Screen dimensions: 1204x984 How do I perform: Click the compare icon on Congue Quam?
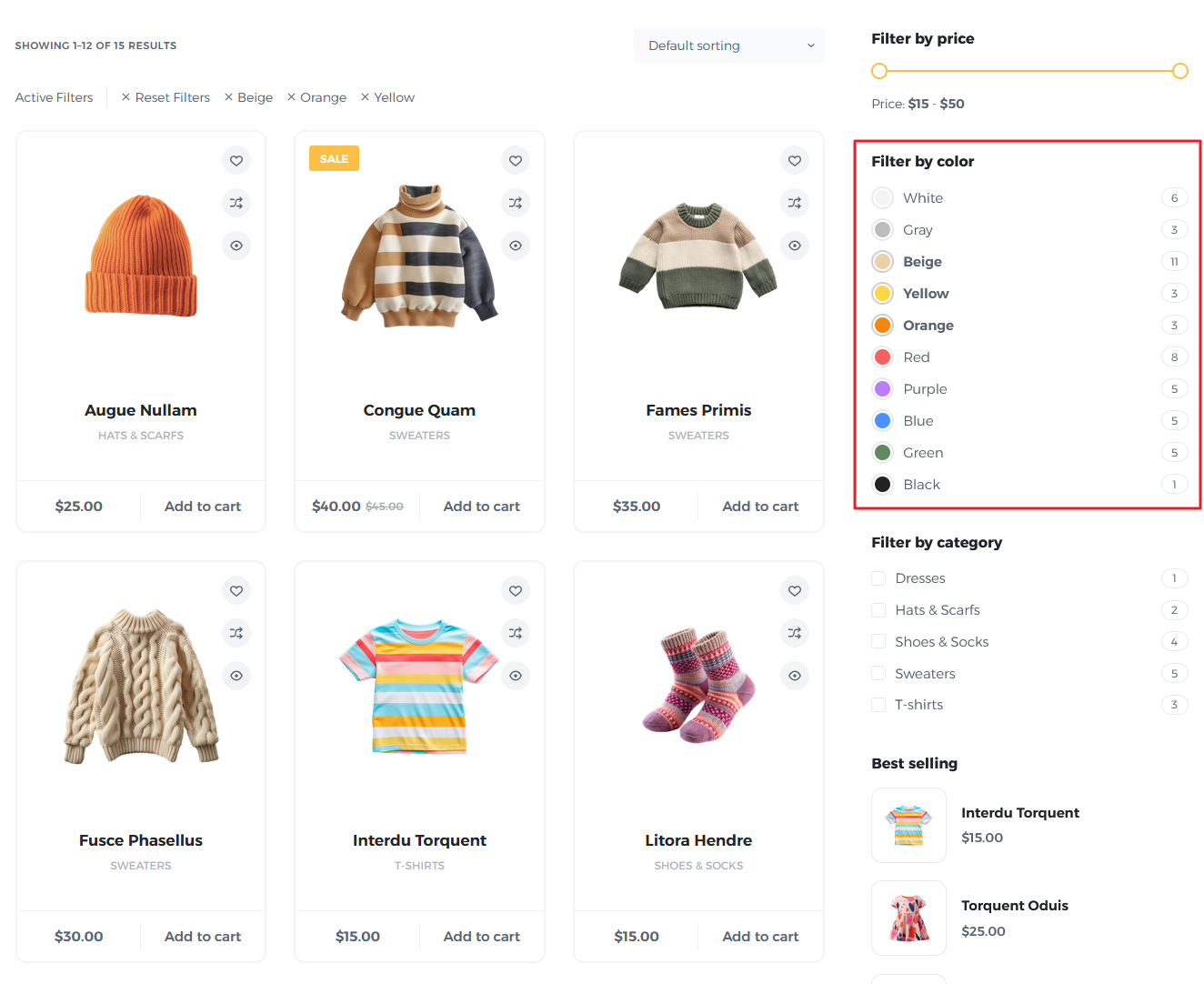pos(515,203)
